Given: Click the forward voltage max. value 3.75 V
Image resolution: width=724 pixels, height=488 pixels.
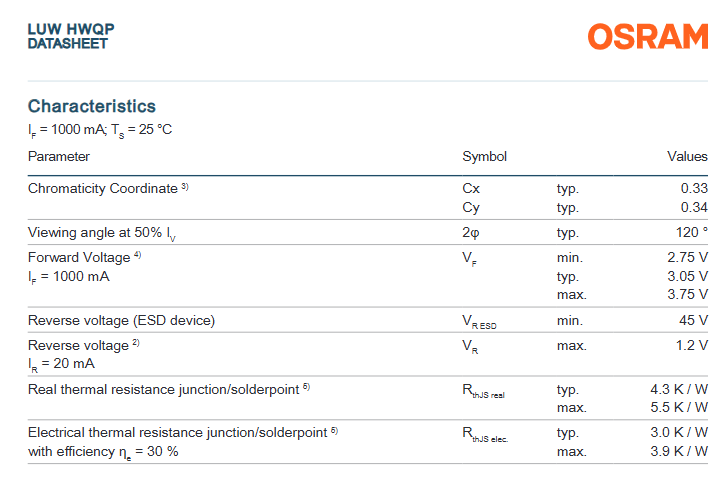Looking at the screenshot, I should [688, 295].
